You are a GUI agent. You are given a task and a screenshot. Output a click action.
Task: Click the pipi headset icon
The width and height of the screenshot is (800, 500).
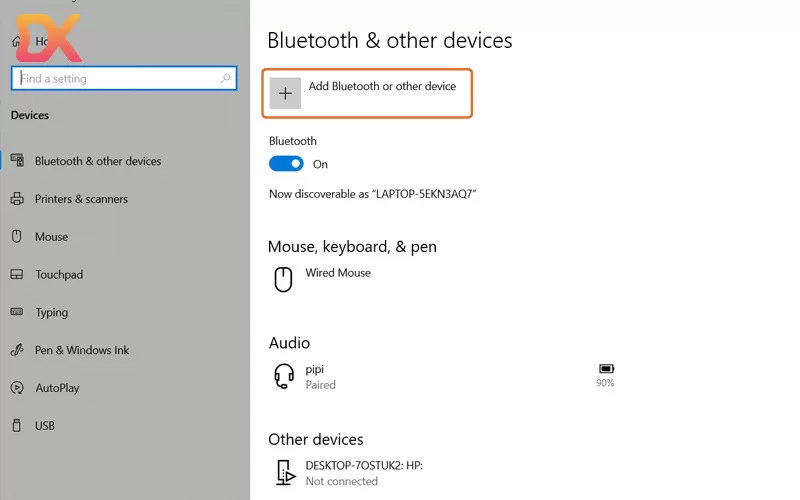[284, 376]
